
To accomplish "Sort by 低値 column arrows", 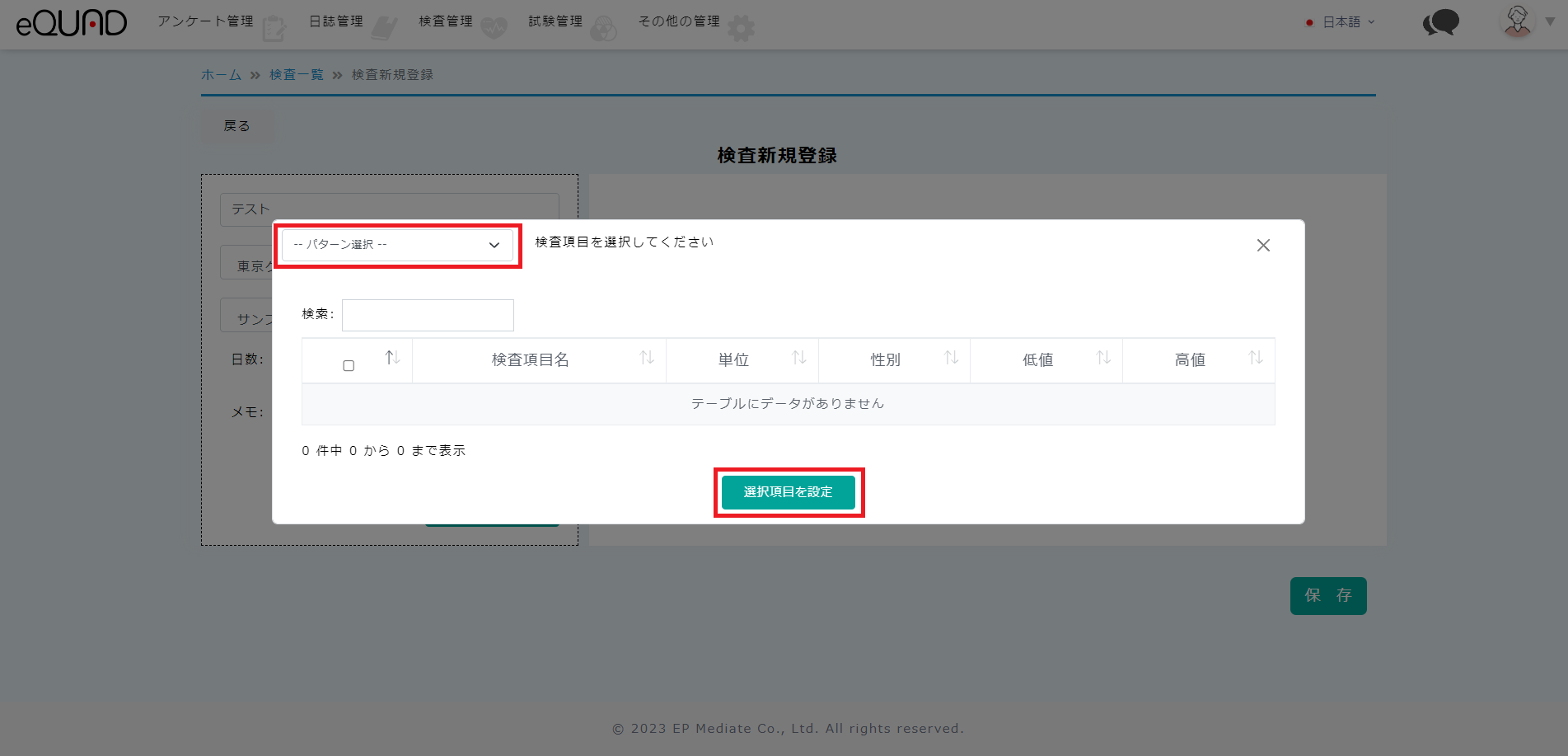I will pyautogui.click(x=1103, y=358).
